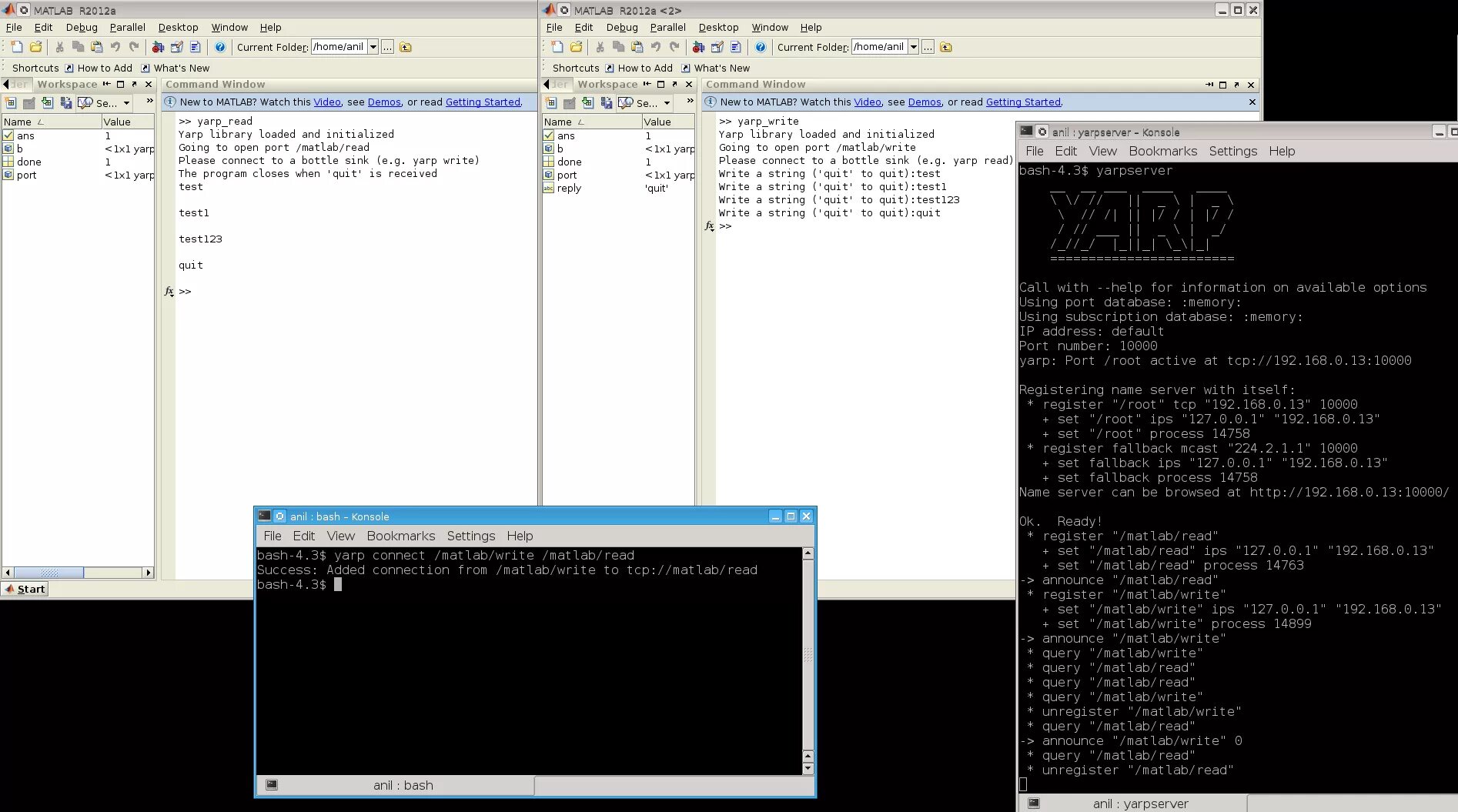Click Open File icon in first MATLAB window
Screen dimensions: 1458x812
35,47
